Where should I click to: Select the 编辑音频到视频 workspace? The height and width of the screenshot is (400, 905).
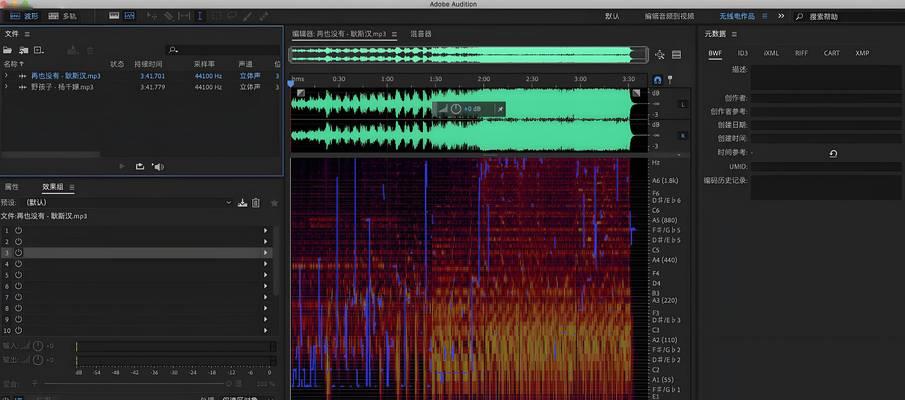coord(670,16)
